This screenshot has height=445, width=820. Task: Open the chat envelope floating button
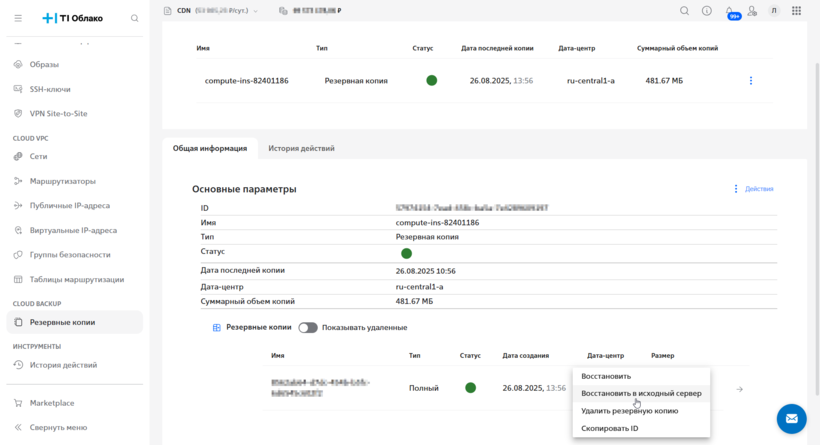click(791, 418)
